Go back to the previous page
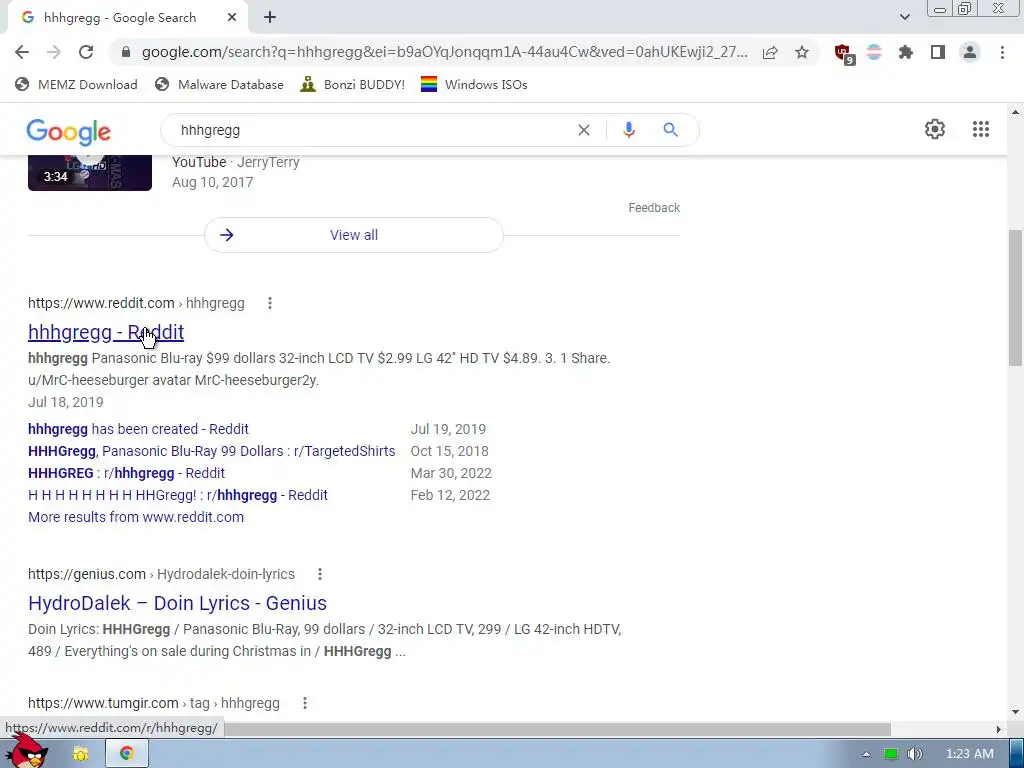The image size is (1024, 768). coord(22,52)
